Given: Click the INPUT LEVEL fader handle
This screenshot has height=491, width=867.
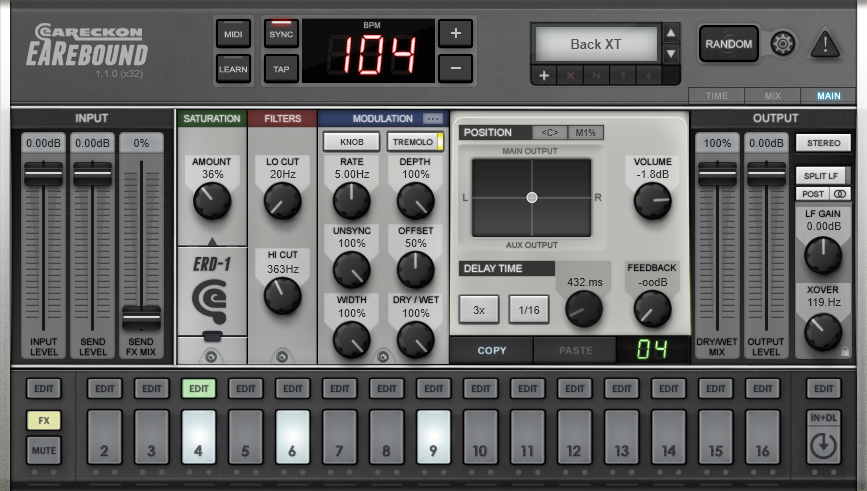Looking at the screenshot, I should (43, 172).
